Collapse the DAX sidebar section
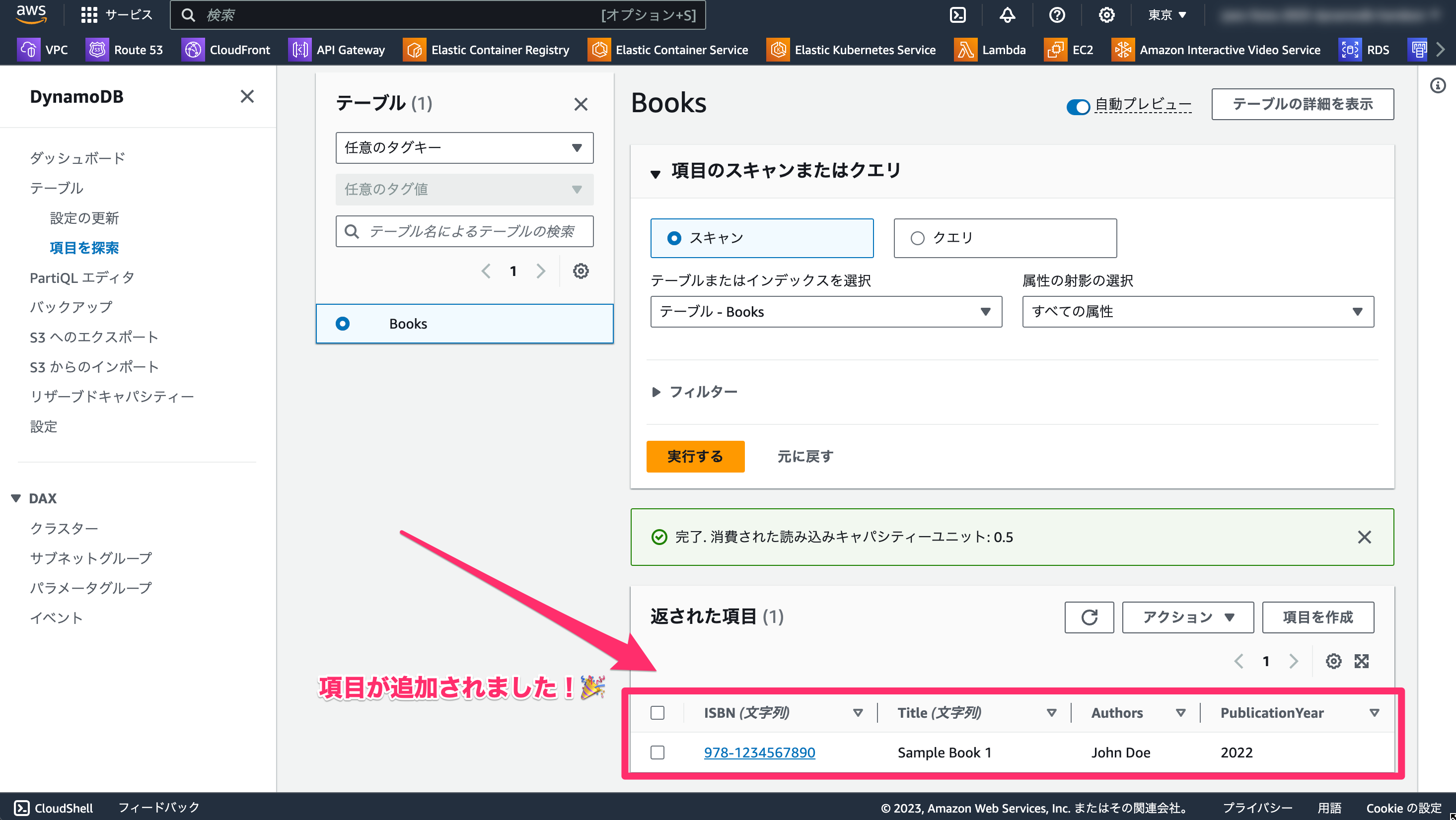 (16, 498)
